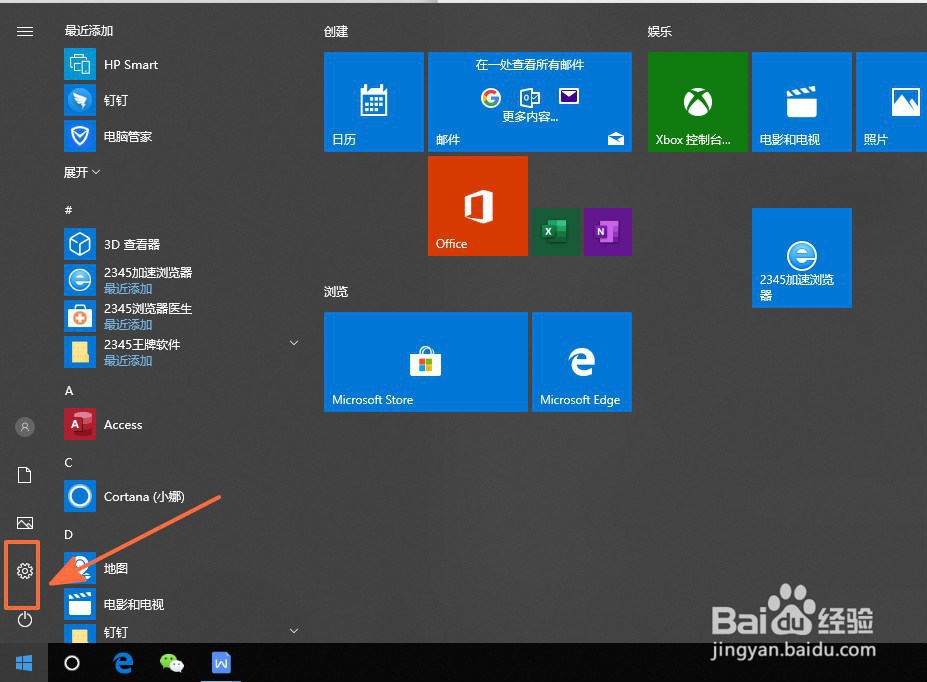Image resolution: width=927 pixels, height=682 pixels.
Task: Expand the chevron next to 2345王牌软件
Action: click(293, 342)
